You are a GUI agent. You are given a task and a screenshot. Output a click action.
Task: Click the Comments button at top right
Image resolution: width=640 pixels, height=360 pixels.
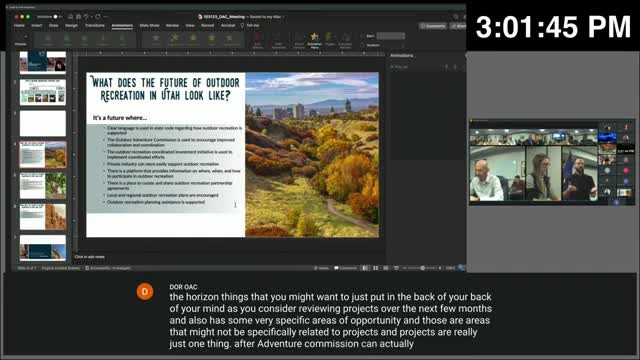(433, 26)
